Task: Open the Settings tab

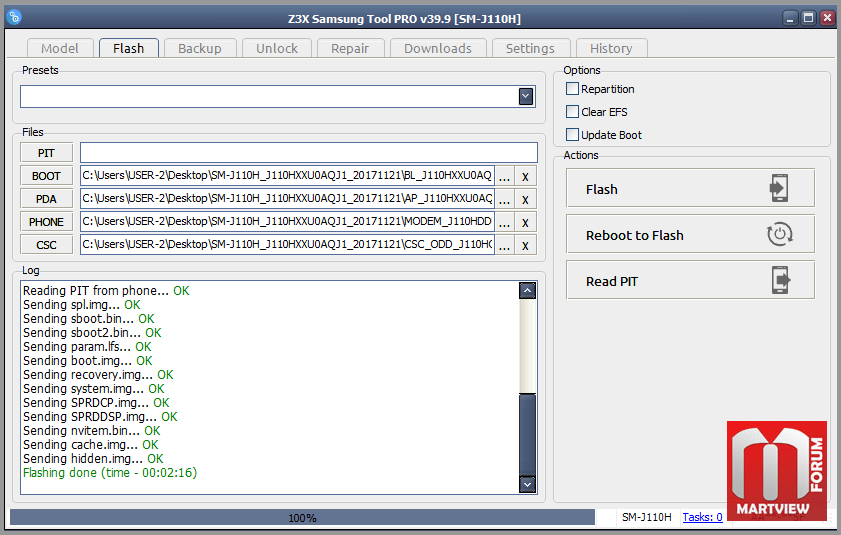Action: [530, 48]
